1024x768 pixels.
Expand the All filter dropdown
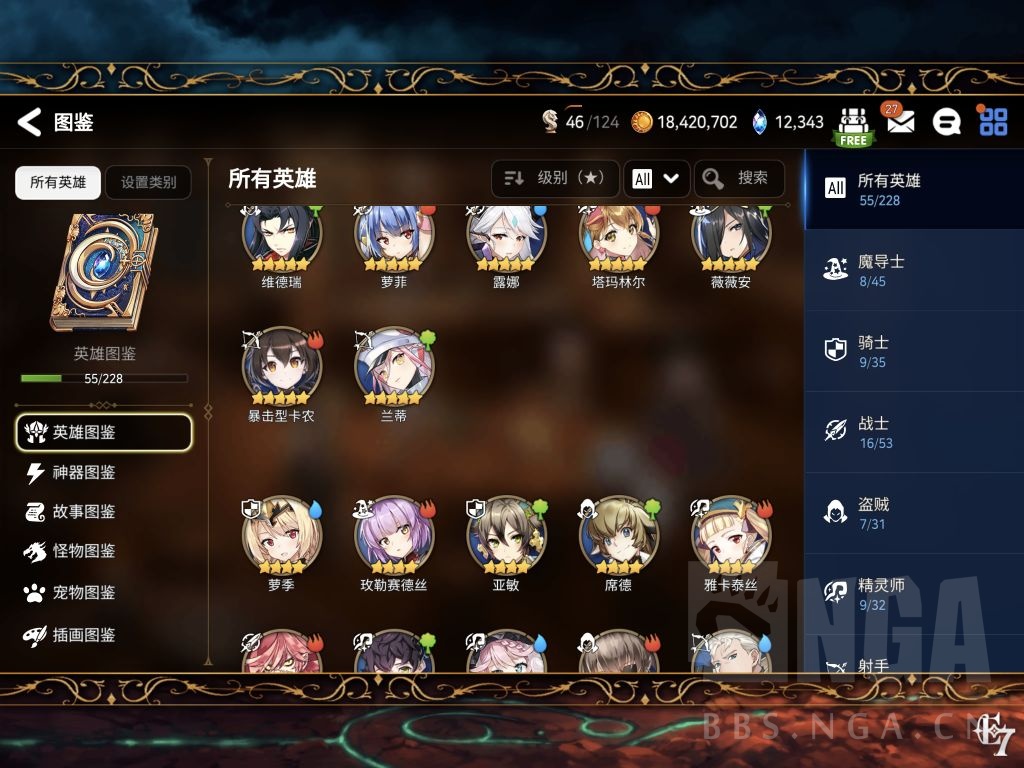click(x=656, y=178)
